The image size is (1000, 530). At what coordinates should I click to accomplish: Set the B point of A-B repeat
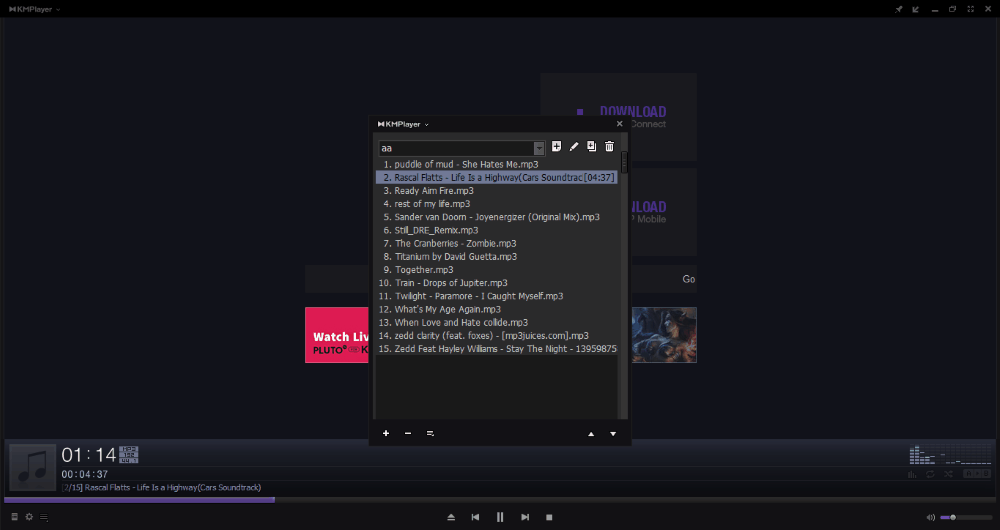(987, 474)
